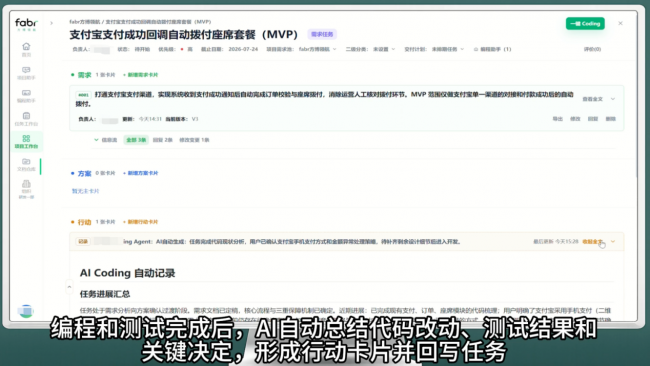Click the fabr logo

pos(26,23)
